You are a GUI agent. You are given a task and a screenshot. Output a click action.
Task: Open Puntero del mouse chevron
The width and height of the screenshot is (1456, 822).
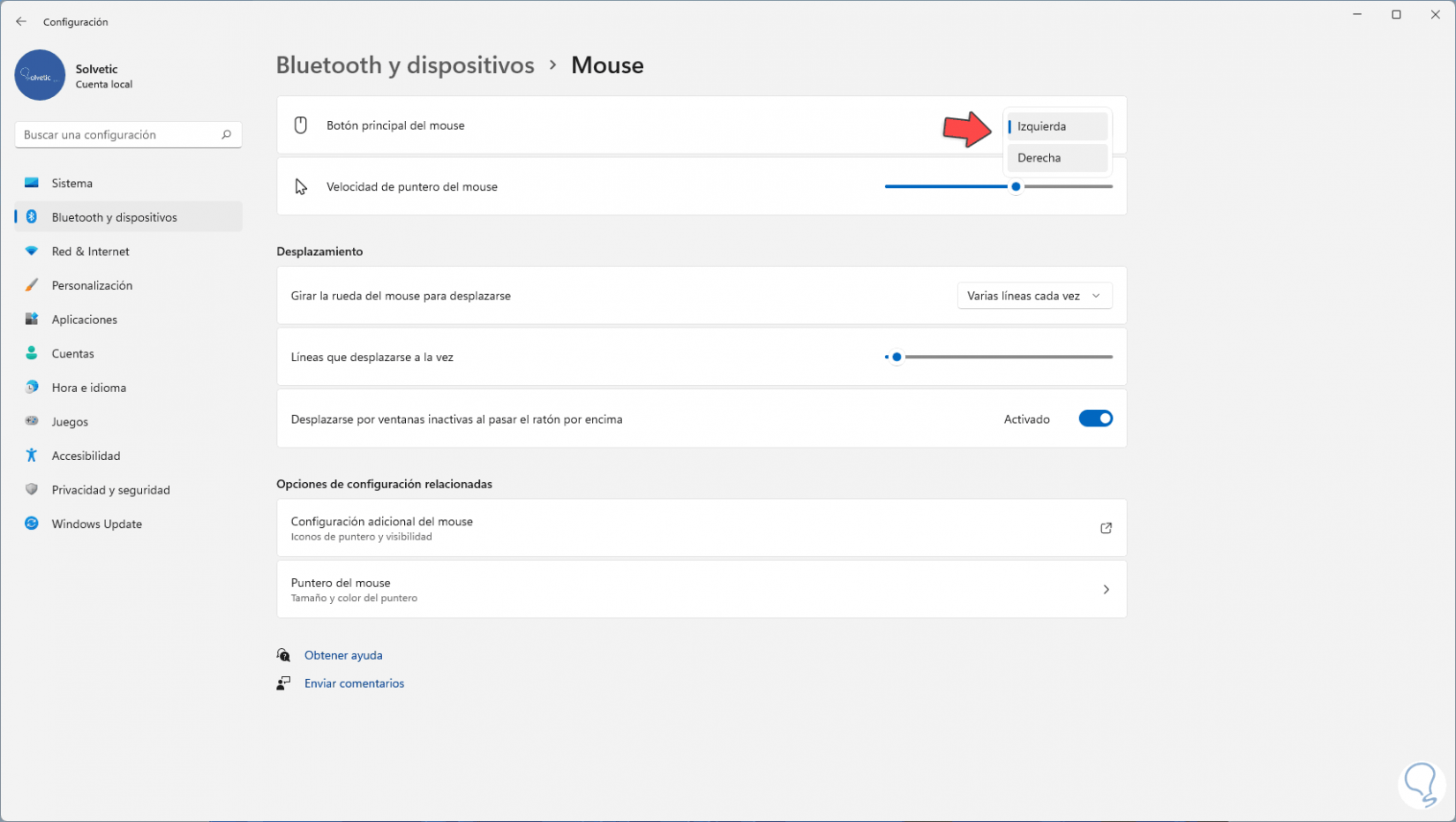click(1106, 589)
